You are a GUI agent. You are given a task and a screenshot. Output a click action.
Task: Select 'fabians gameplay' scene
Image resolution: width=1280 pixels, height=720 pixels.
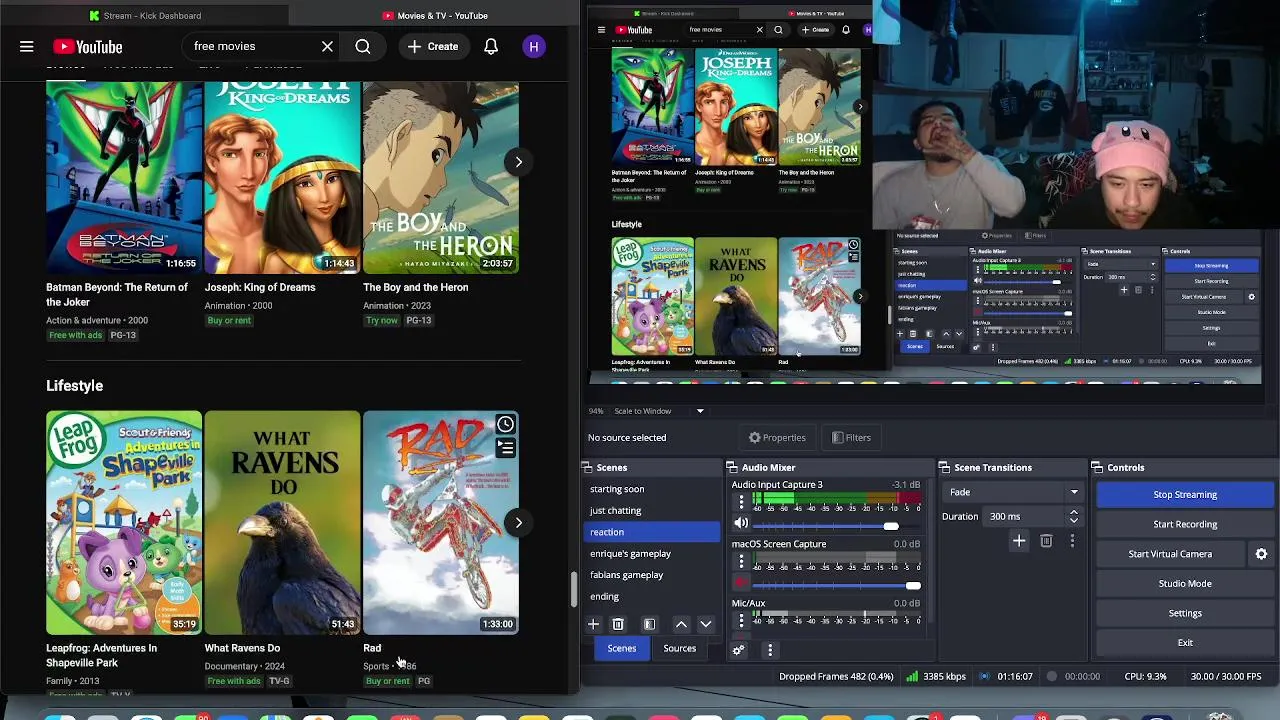(652, 575)
